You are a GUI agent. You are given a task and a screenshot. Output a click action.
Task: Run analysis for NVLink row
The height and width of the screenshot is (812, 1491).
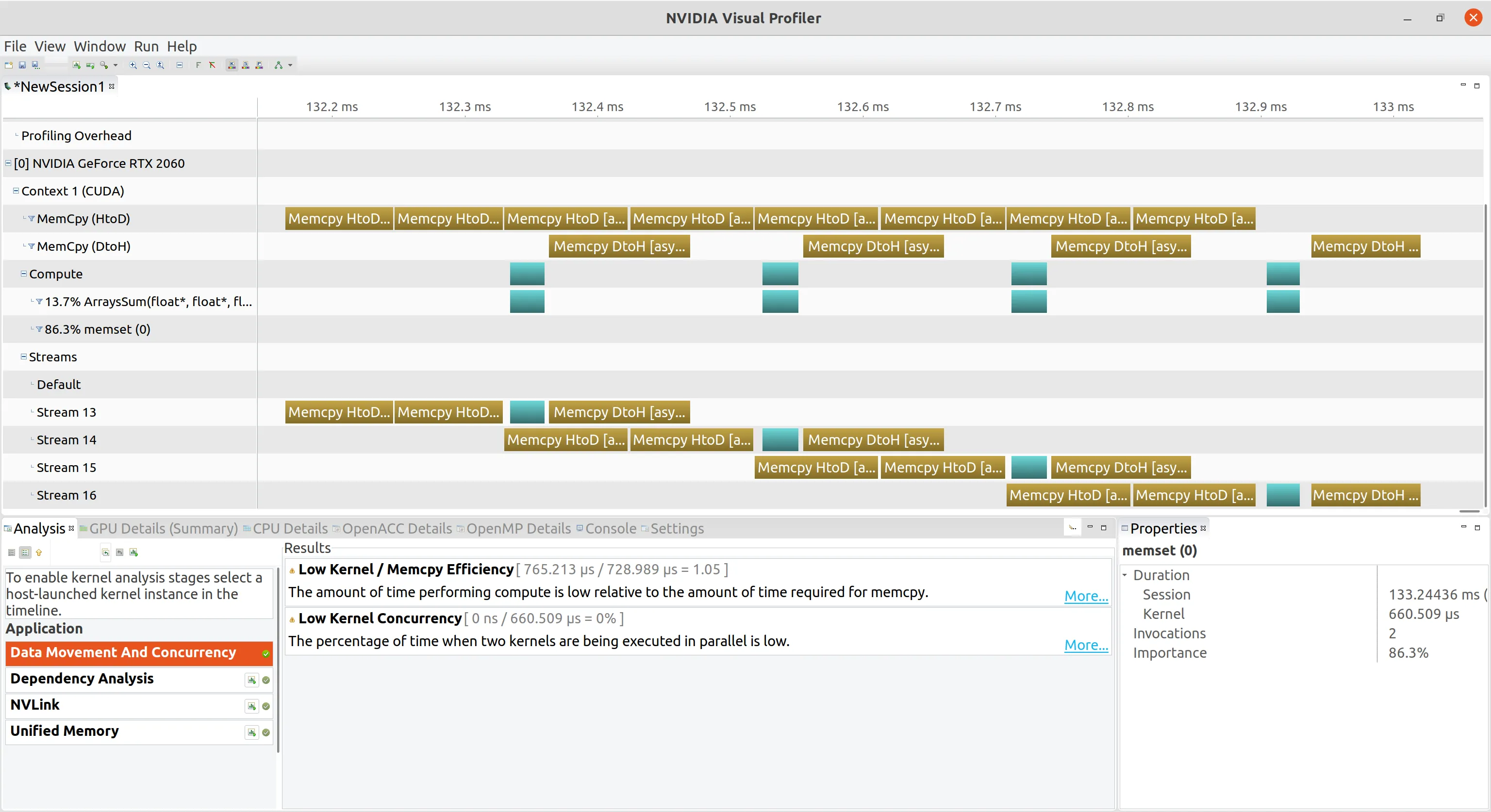click(x=252, y=706)
